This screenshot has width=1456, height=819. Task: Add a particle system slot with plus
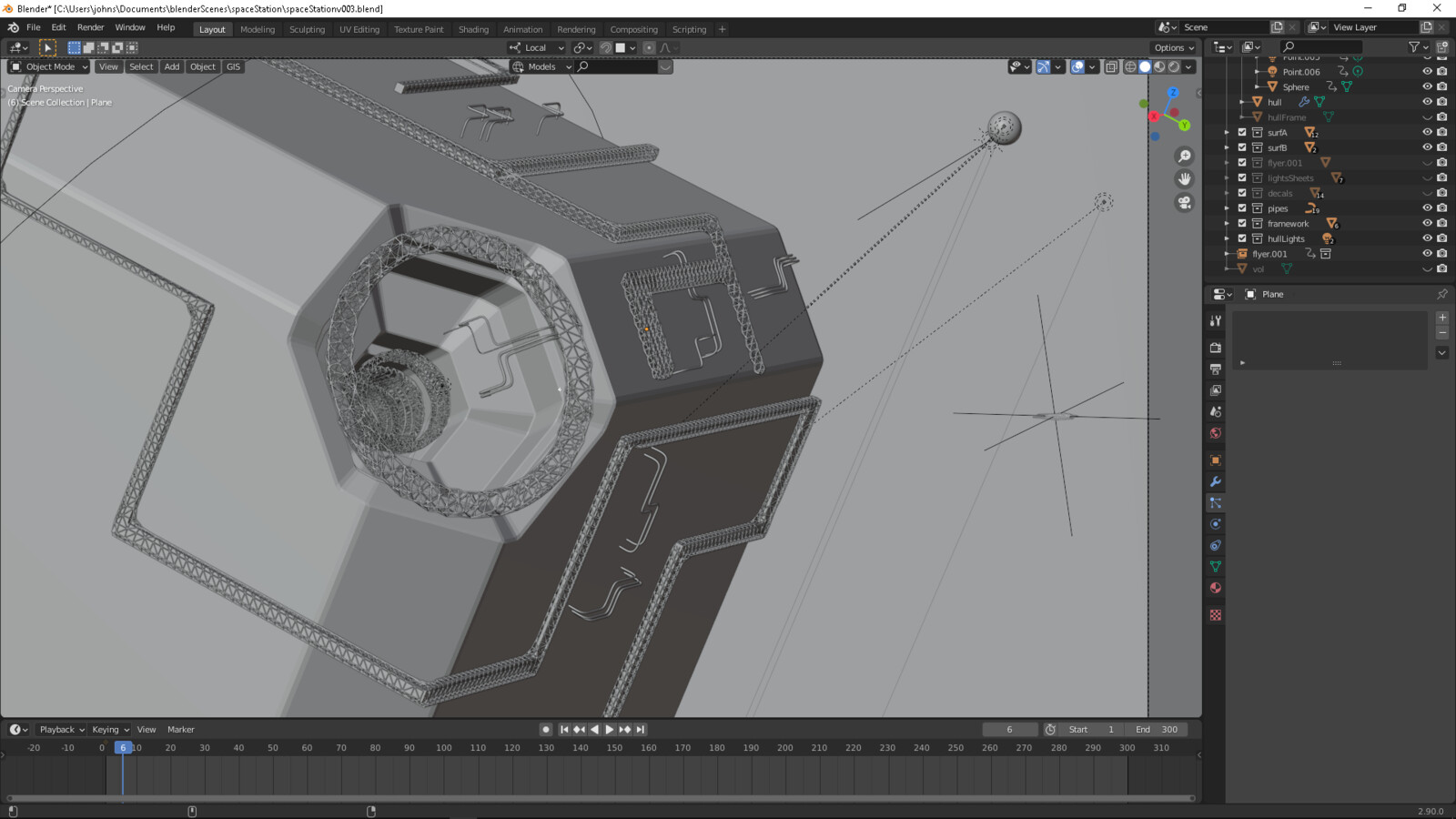(1441, 318)
